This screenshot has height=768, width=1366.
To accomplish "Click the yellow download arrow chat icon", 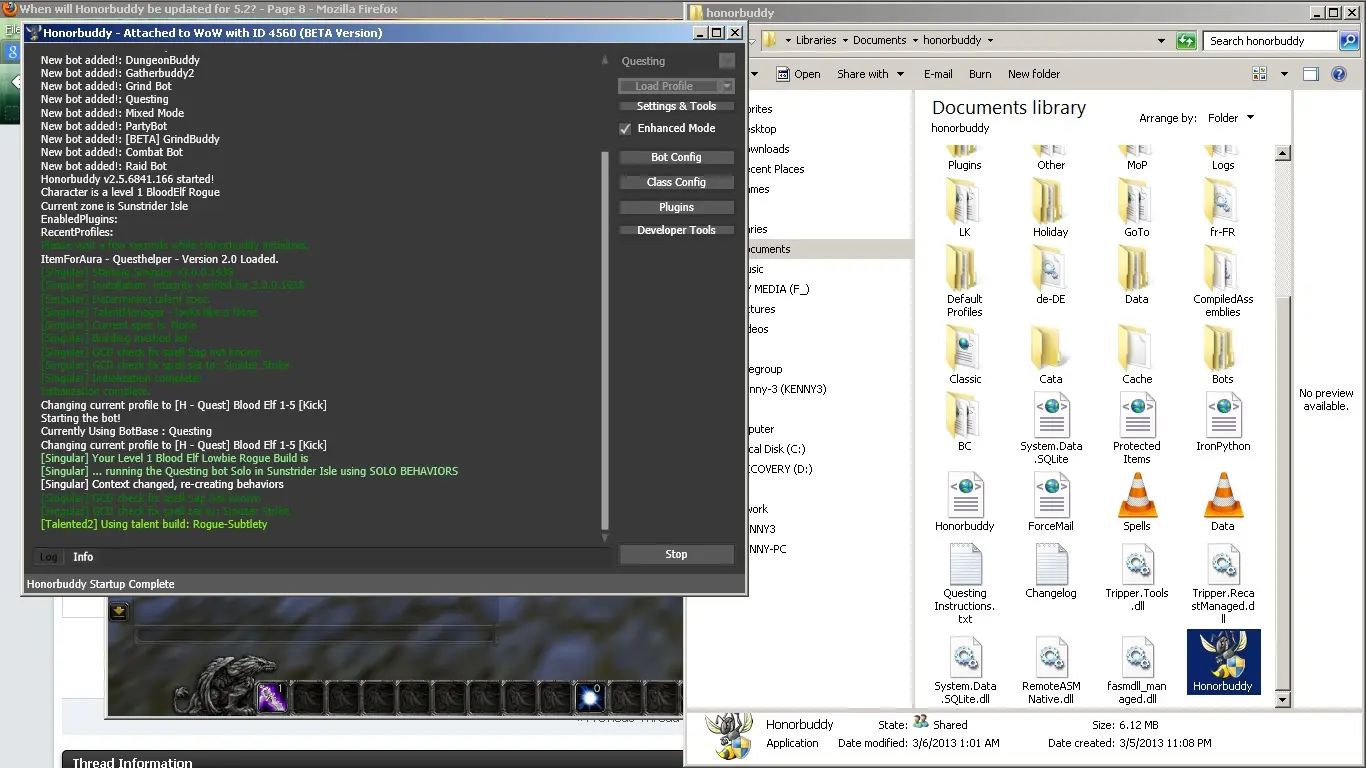I will (x=118, y=611).
